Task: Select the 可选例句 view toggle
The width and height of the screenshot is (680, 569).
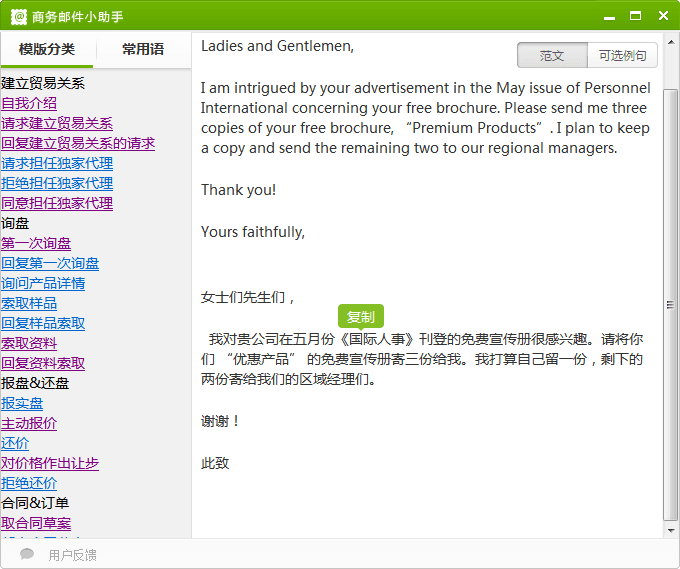Action: (x=622, y=56)
